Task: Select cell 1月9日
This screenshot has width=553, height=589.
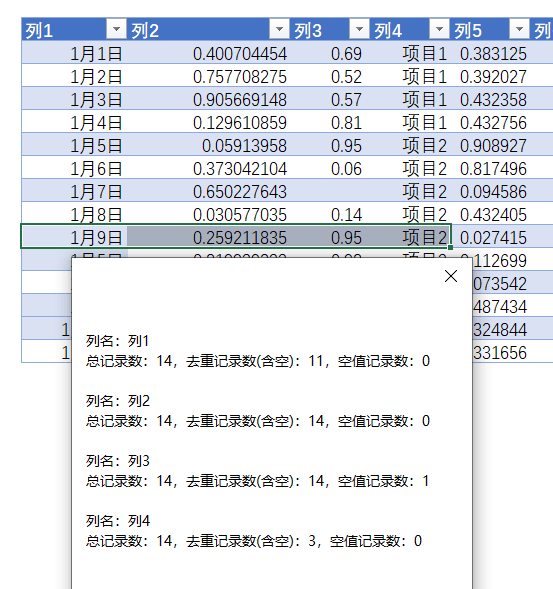Action: (x=74, y=236)
